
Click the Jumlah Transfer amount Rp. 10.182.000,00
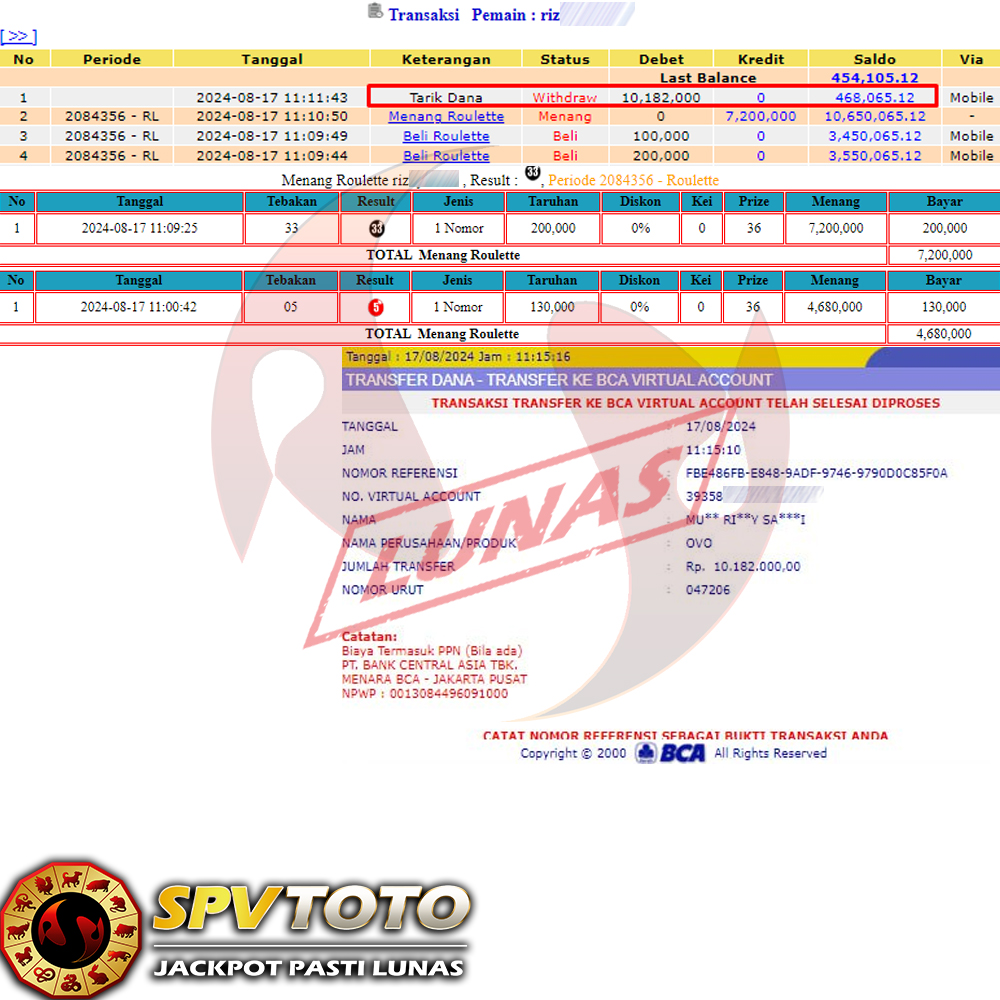pyautogui.click(x=743, y=566)
